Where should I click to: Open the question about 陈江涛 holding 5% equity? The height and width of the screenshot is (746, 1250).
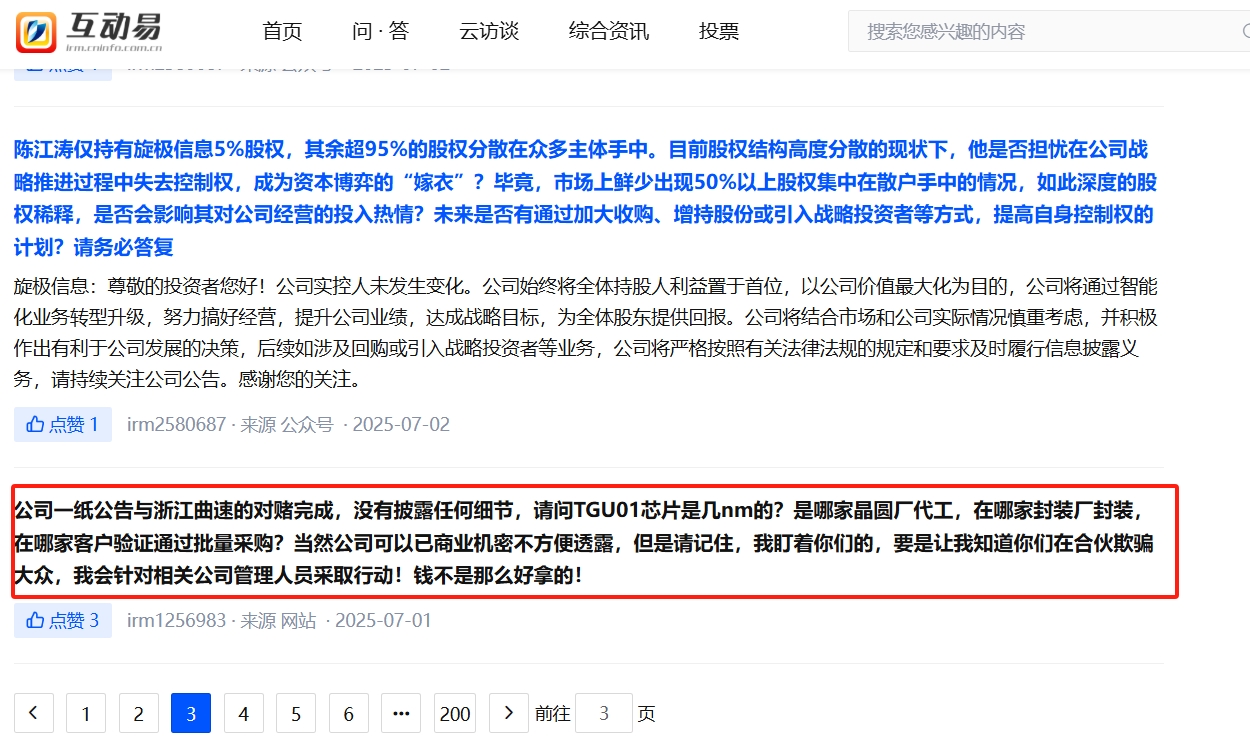click(586, 198)
